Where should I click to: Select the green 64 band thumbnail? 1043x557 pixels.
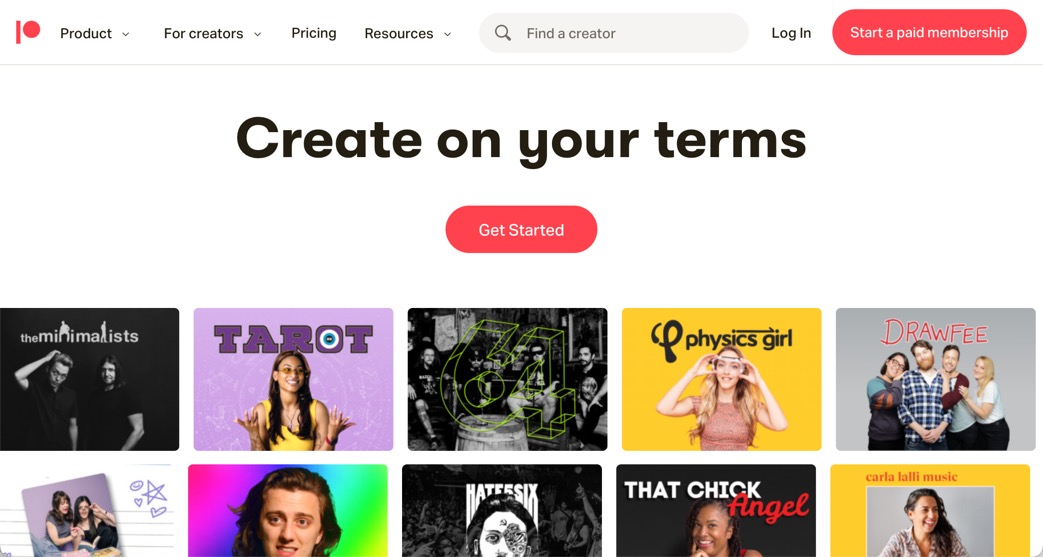point(508,379)
